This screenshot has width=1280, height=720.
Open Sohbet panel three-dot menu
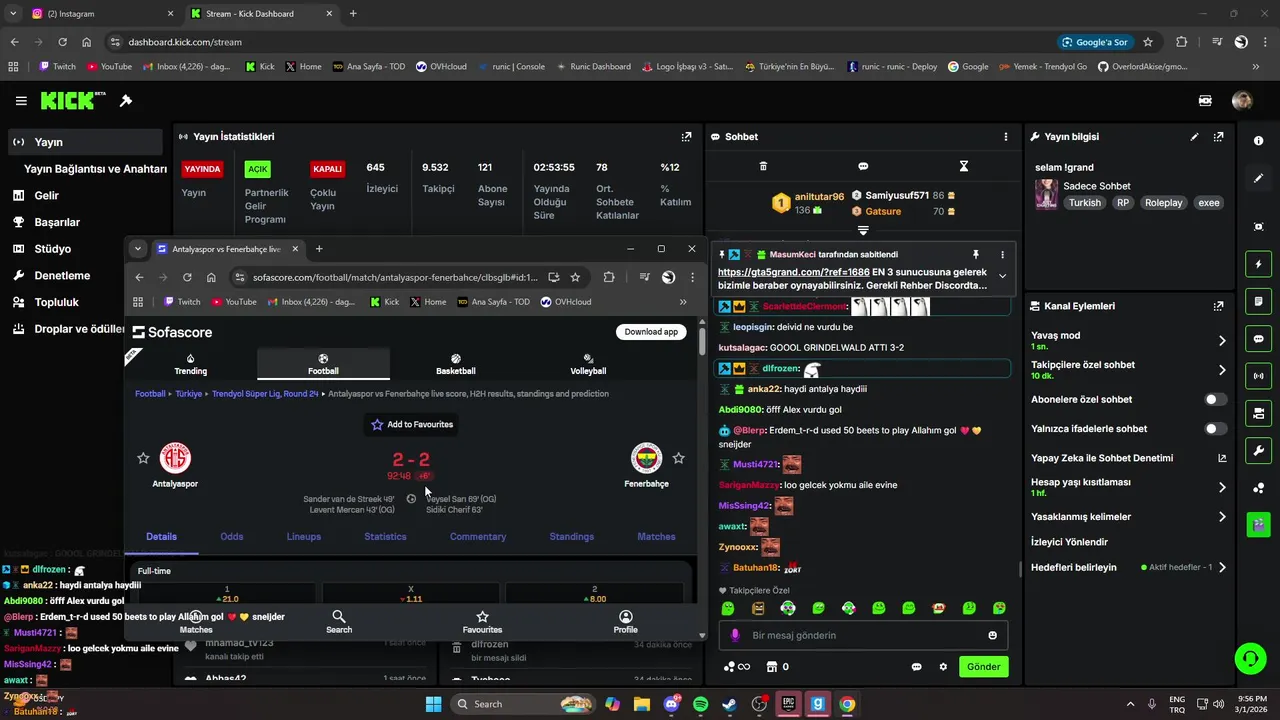pyautogui.click(x=1006, y=137)
